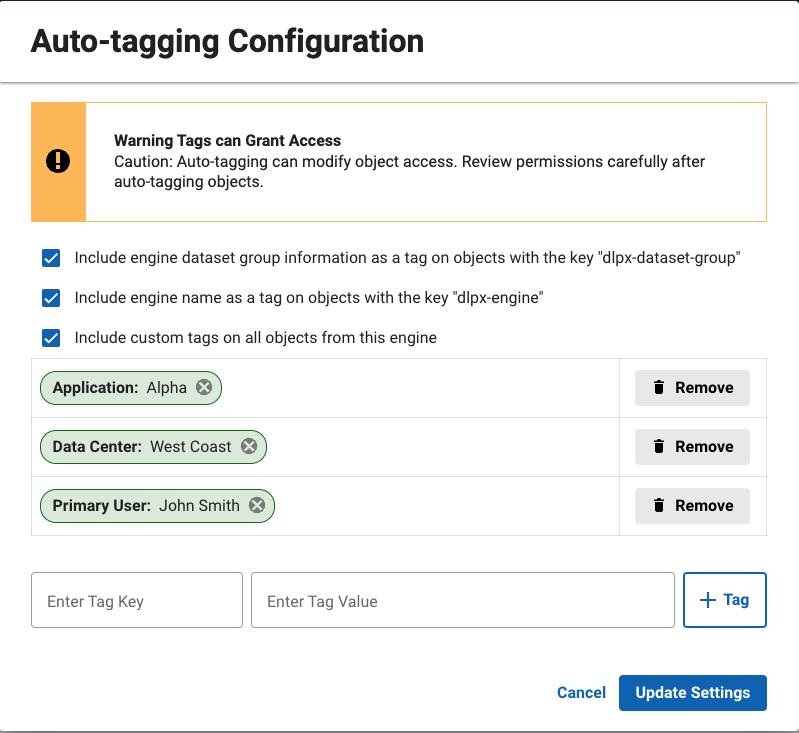Click the trash icon in the Data Center row
Screen dimensions: 799x733
[x=659, y=447]
